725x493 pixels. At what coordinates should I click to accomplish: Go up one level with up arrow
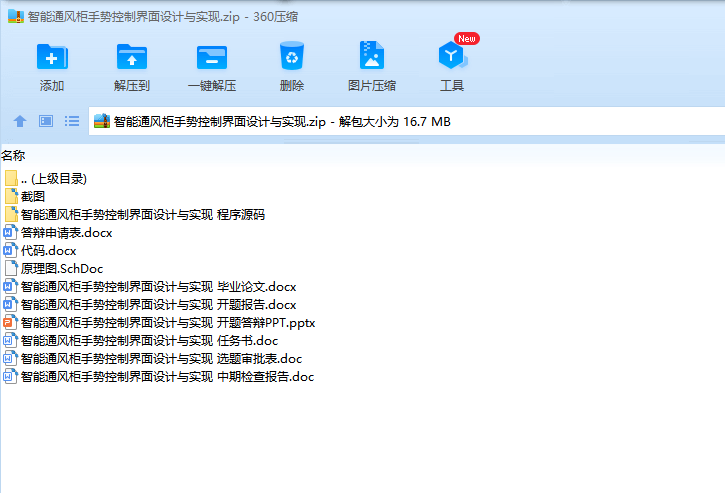tap(20, 121)
